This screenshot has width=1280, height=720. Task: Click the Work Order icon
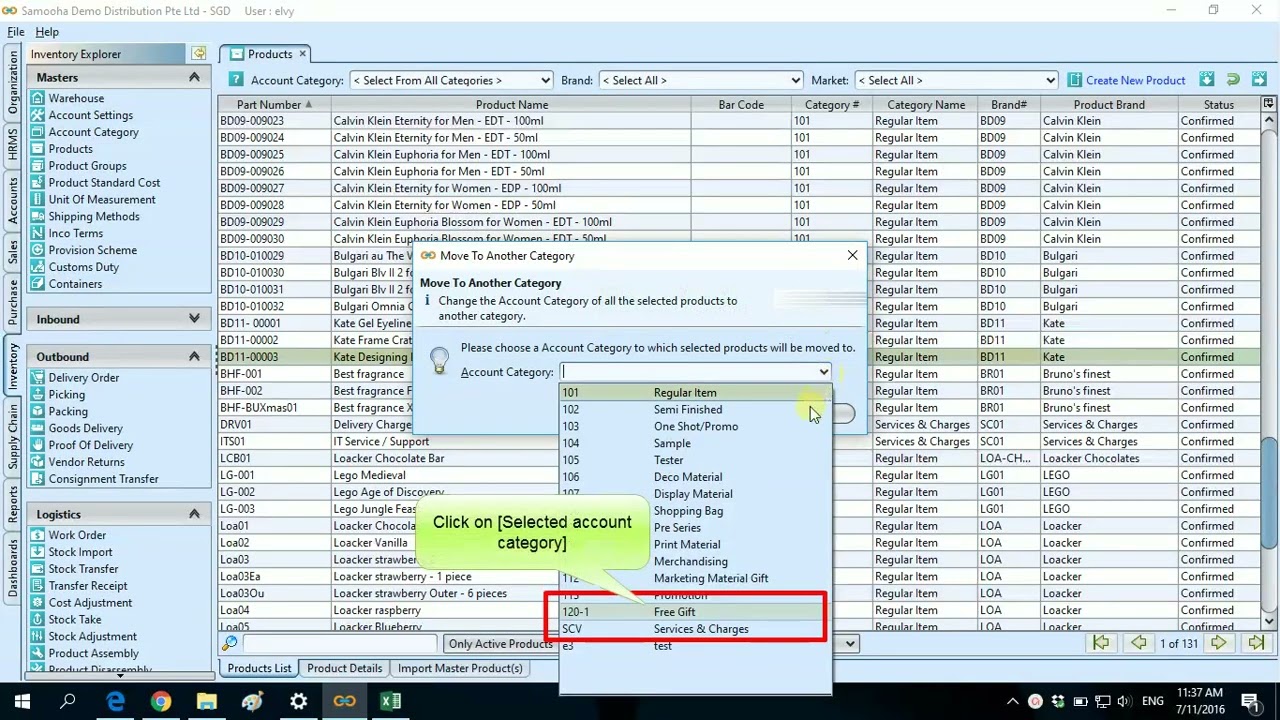coord(37,536)
